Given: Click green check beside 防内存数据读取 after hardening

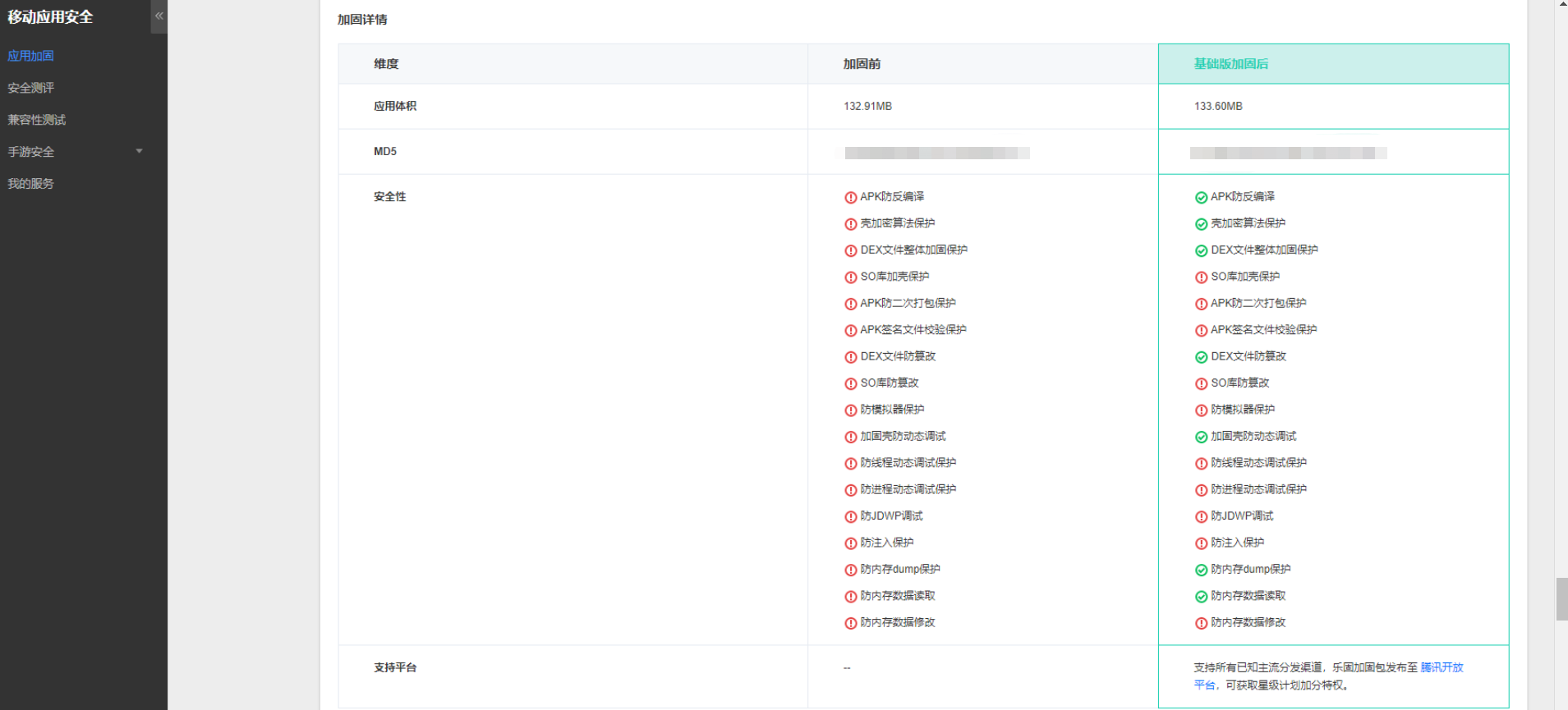Looking at the screenshot, I should pos(1201,597).
